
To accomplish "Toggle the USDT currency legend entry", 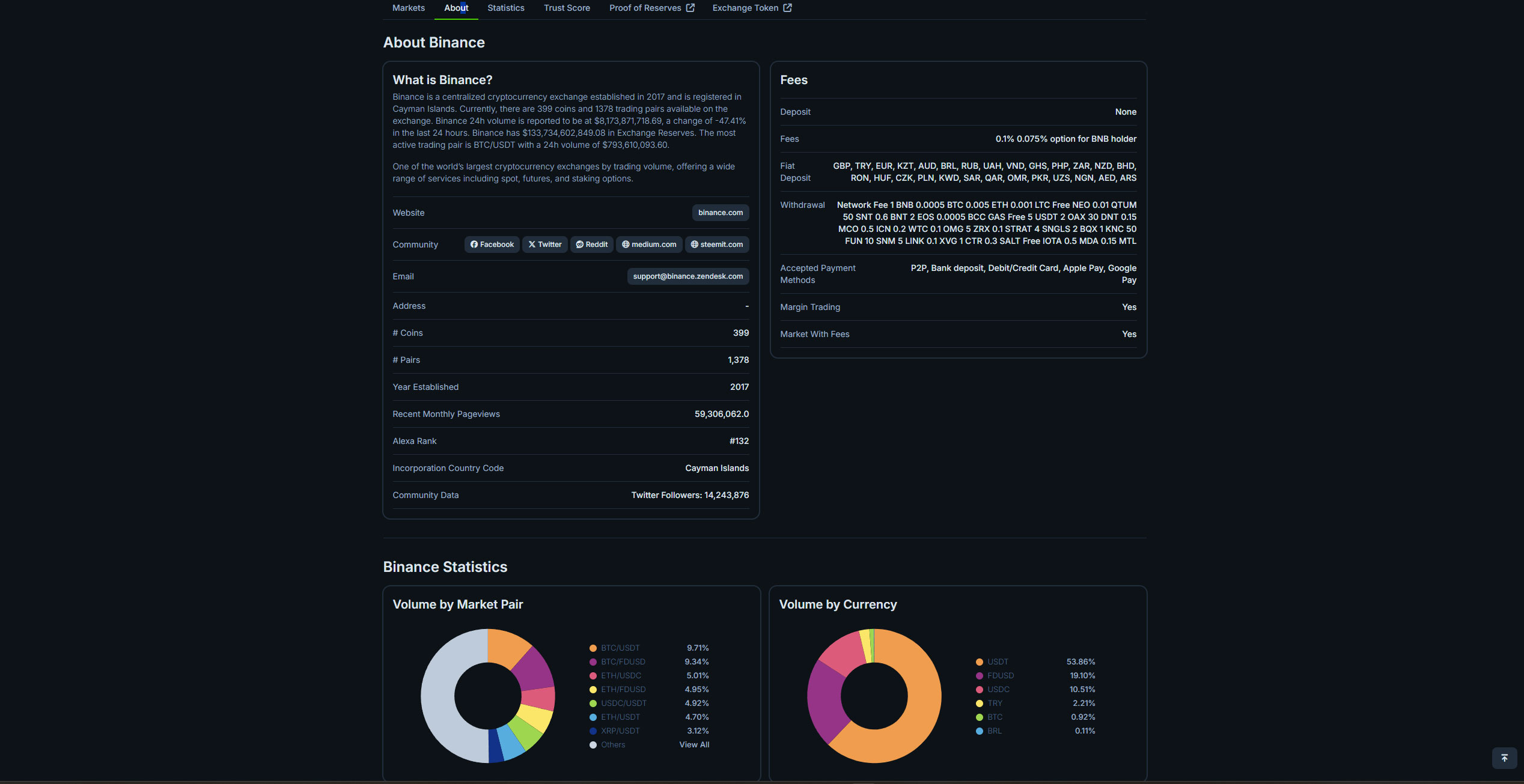I will click(x=998, y=662).
